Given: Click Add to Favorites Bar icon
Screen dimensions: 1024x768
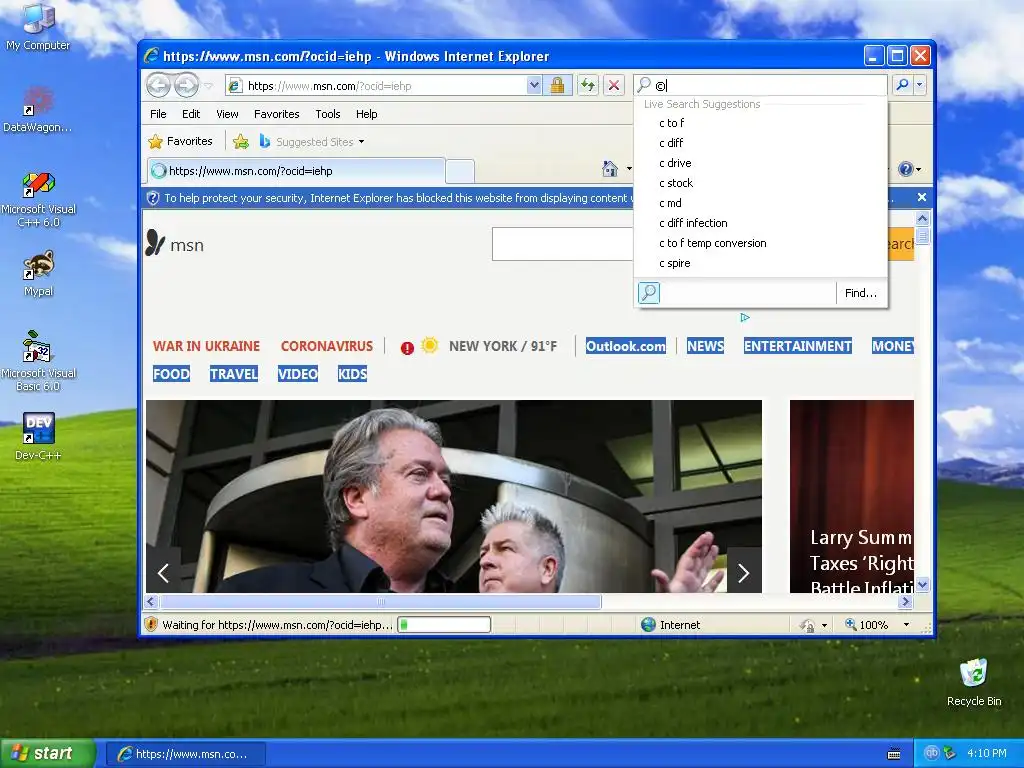Looking at the screenshot, I should tap(241, 142).
